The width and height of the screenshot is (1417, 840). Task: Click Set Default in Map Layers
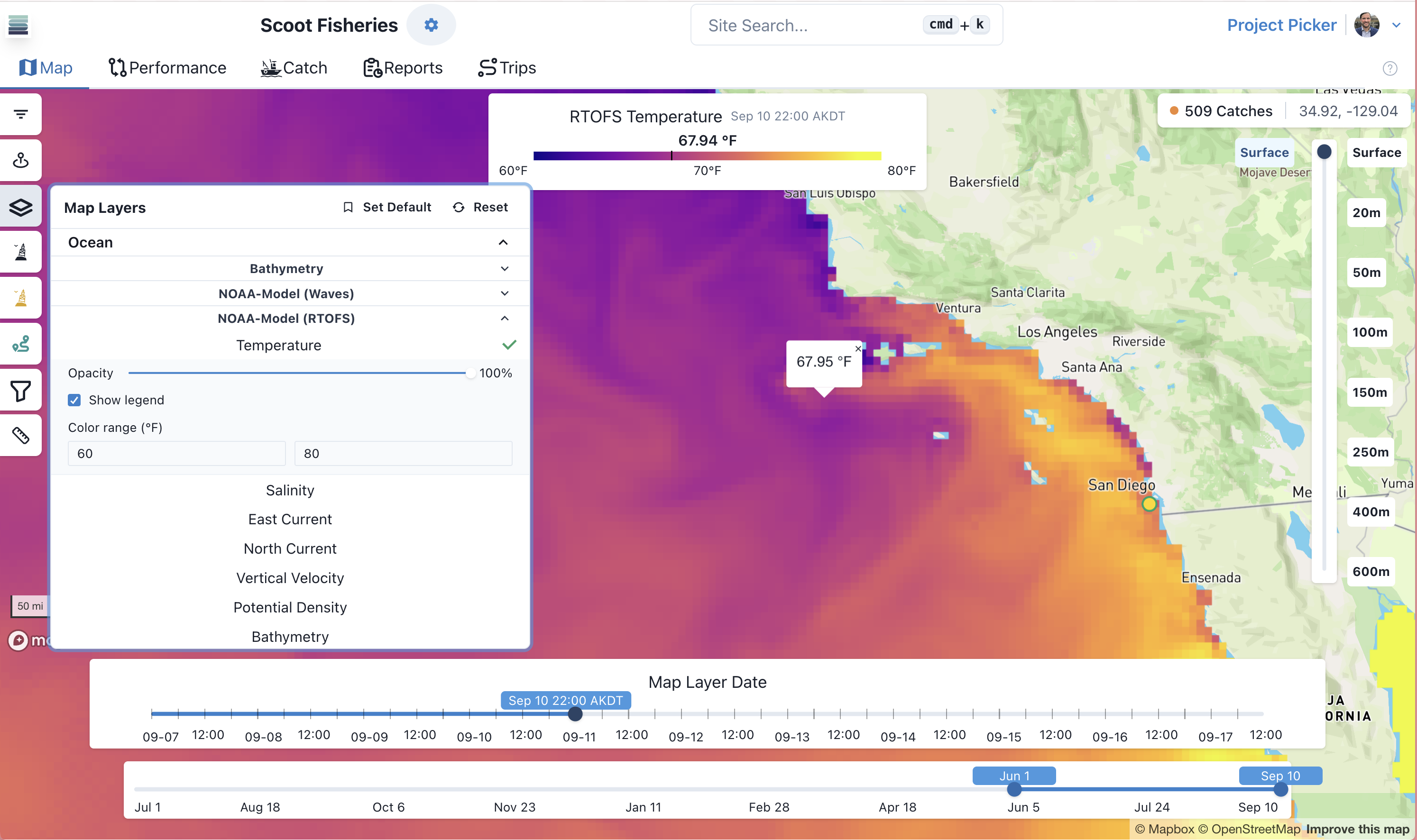click(x=387, y=207)
